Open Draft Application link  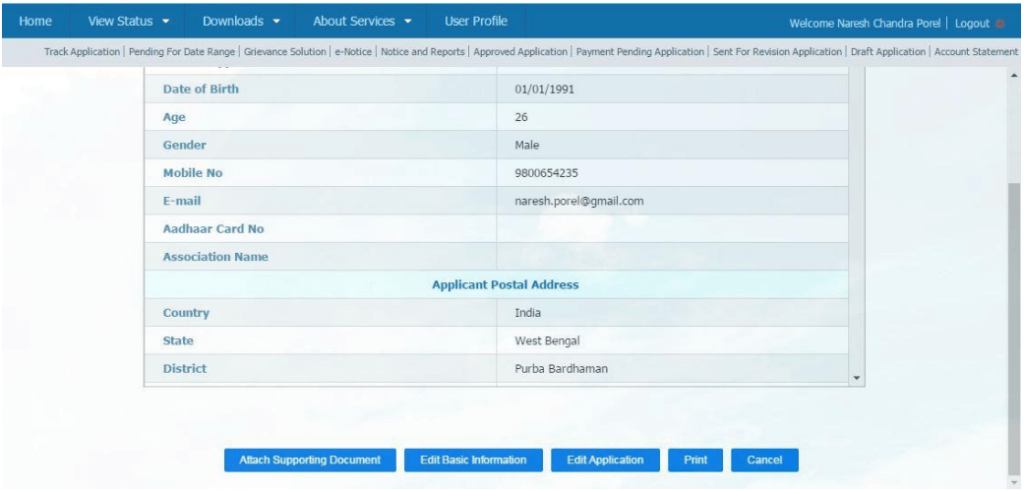point(888,52)
